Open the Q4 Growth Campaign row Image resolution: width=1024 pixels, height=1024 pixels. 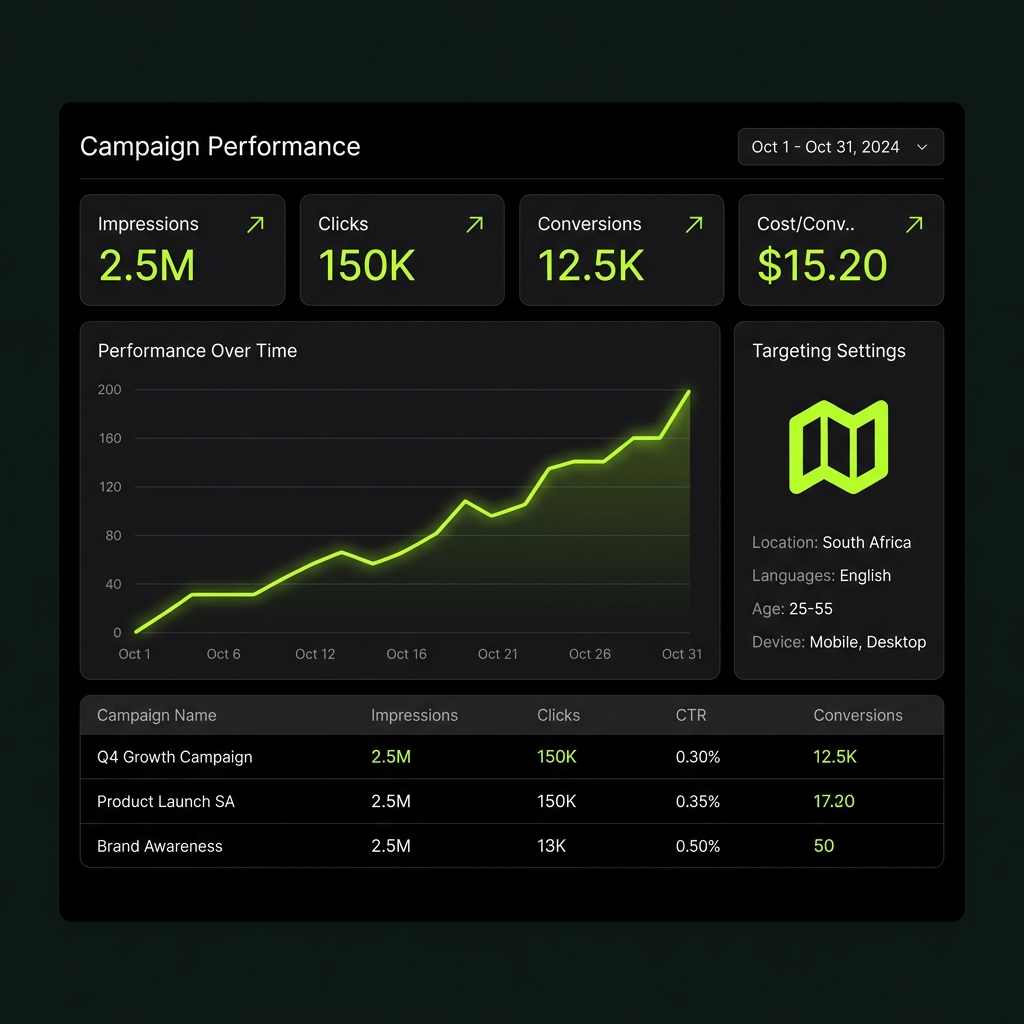click(x=175, y=757)
